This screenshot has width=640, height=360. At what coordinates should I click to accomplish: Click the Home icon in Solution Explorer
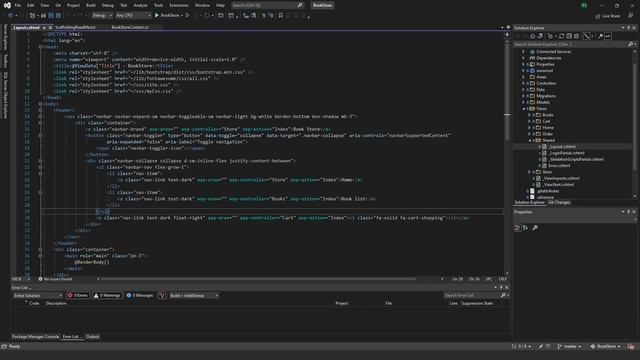click(532, 36)
